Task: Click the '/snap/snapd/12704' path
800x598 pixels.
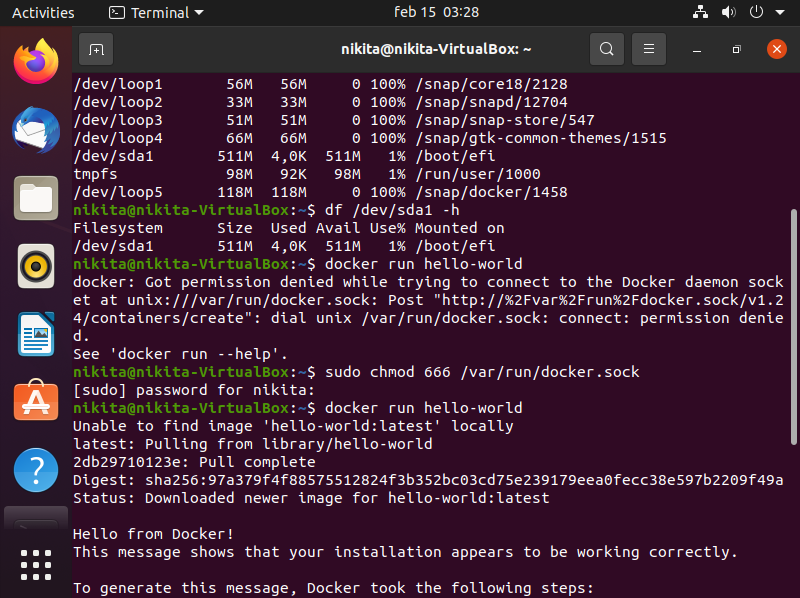Action: point(491,102)
